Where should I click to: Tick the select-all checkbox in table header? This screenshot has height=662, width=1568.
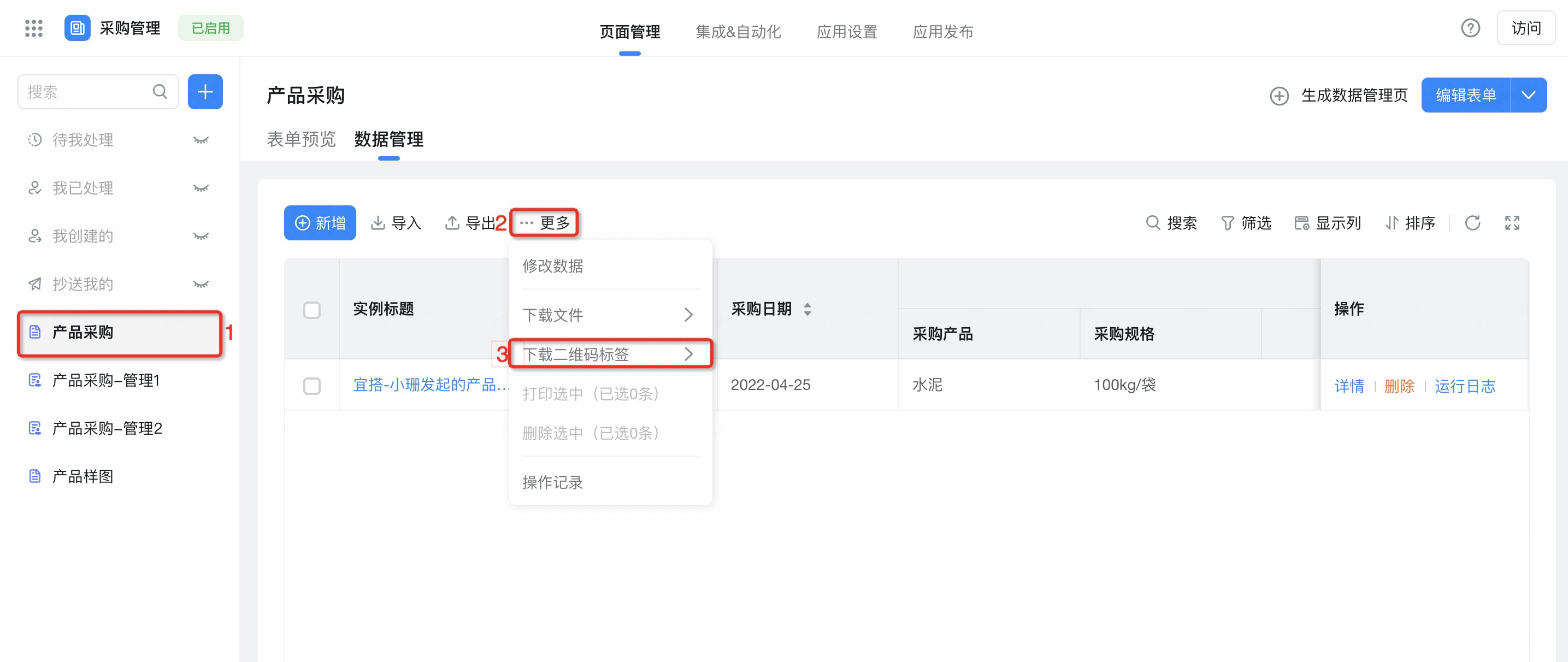311,310
